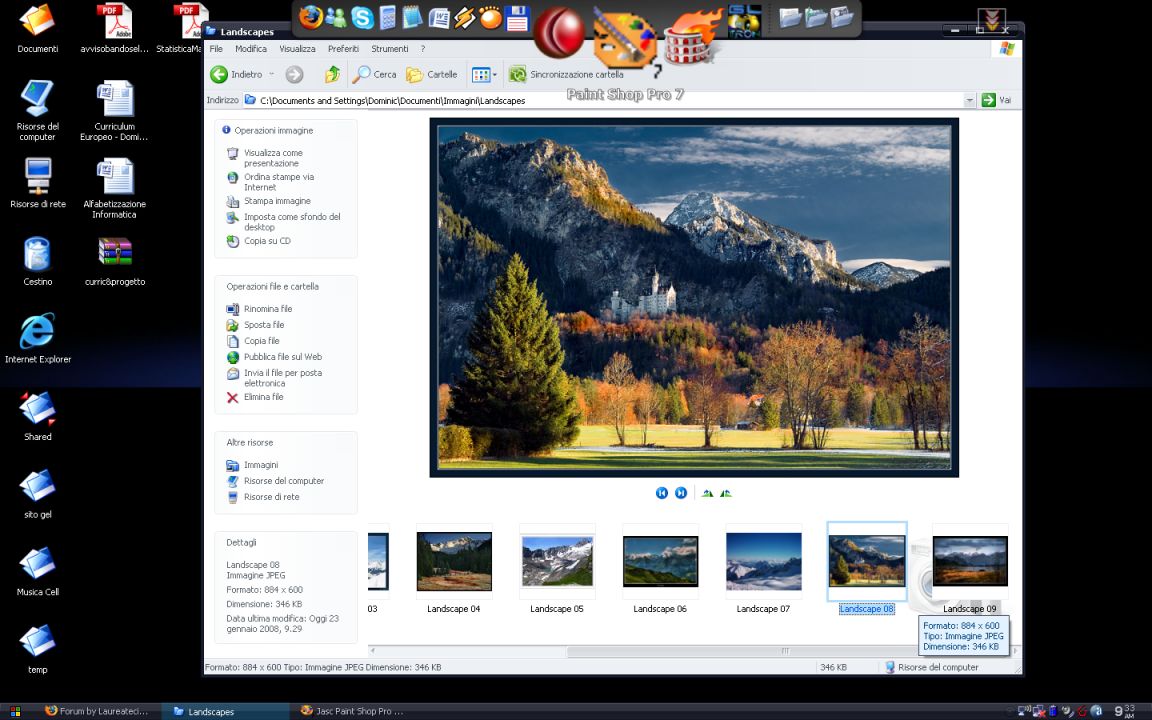1152x720 pixels.
Task: Launch Firefox from the top dock
Action: pyautogui.click(x=310, y=16)
